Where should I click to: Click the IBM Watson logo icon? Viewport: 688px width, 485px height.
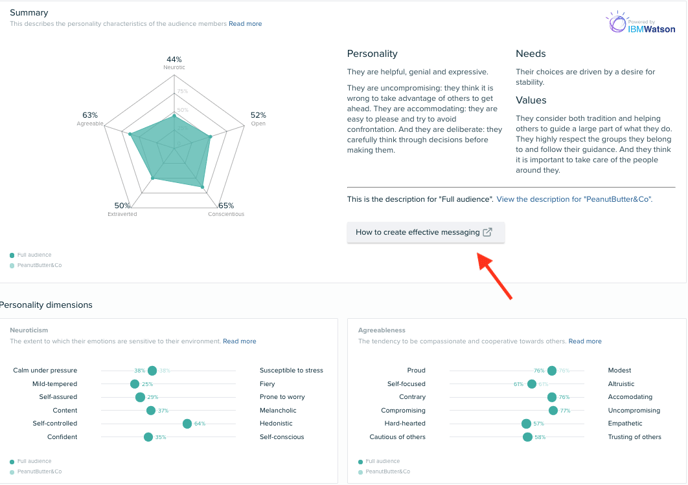tap(617, 22)
